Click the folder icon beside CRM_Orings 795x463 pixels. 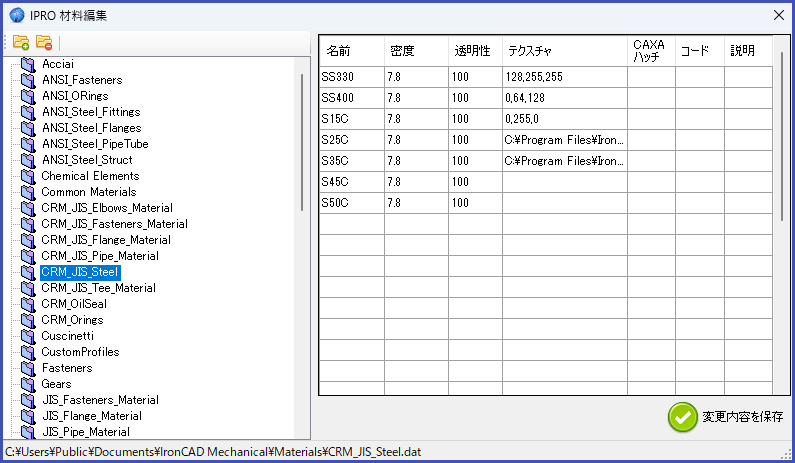(28, 320)
